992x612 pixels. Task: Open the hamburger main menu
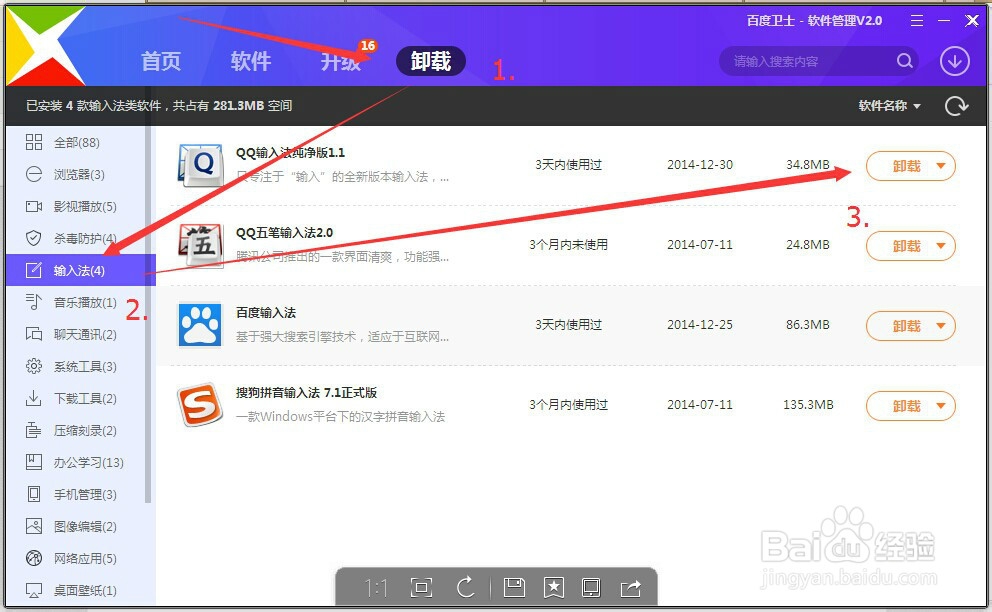(916, 19)
